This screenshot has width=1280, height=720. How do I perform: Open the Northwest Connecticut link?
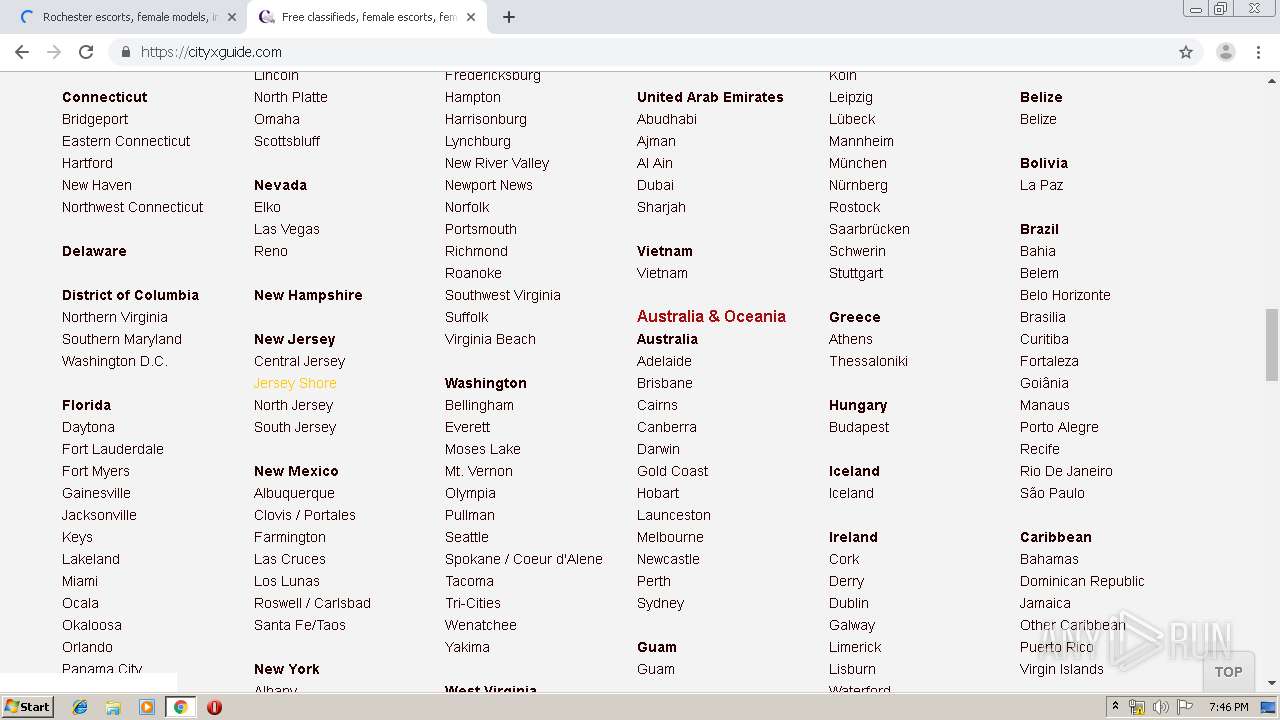coord(132,207)
